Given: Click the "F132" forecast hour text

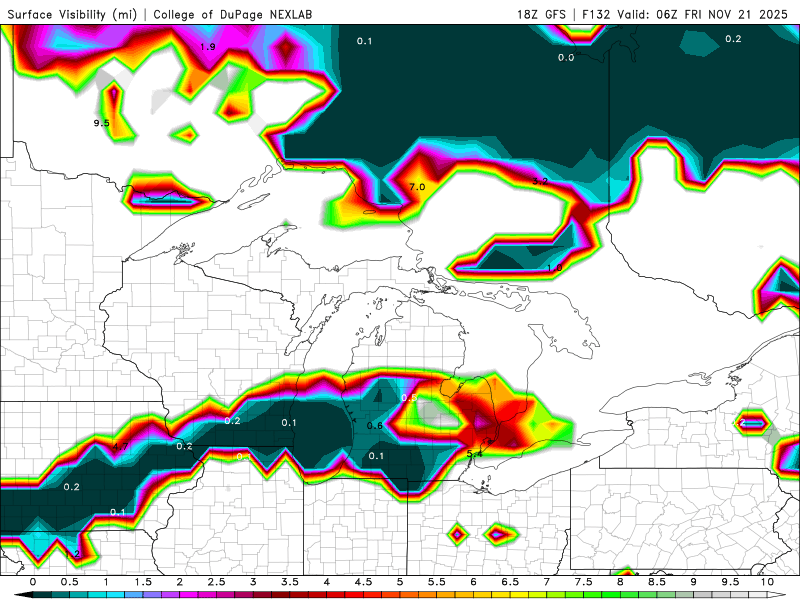Looking at the screenshot, I should tap(596, 14).
